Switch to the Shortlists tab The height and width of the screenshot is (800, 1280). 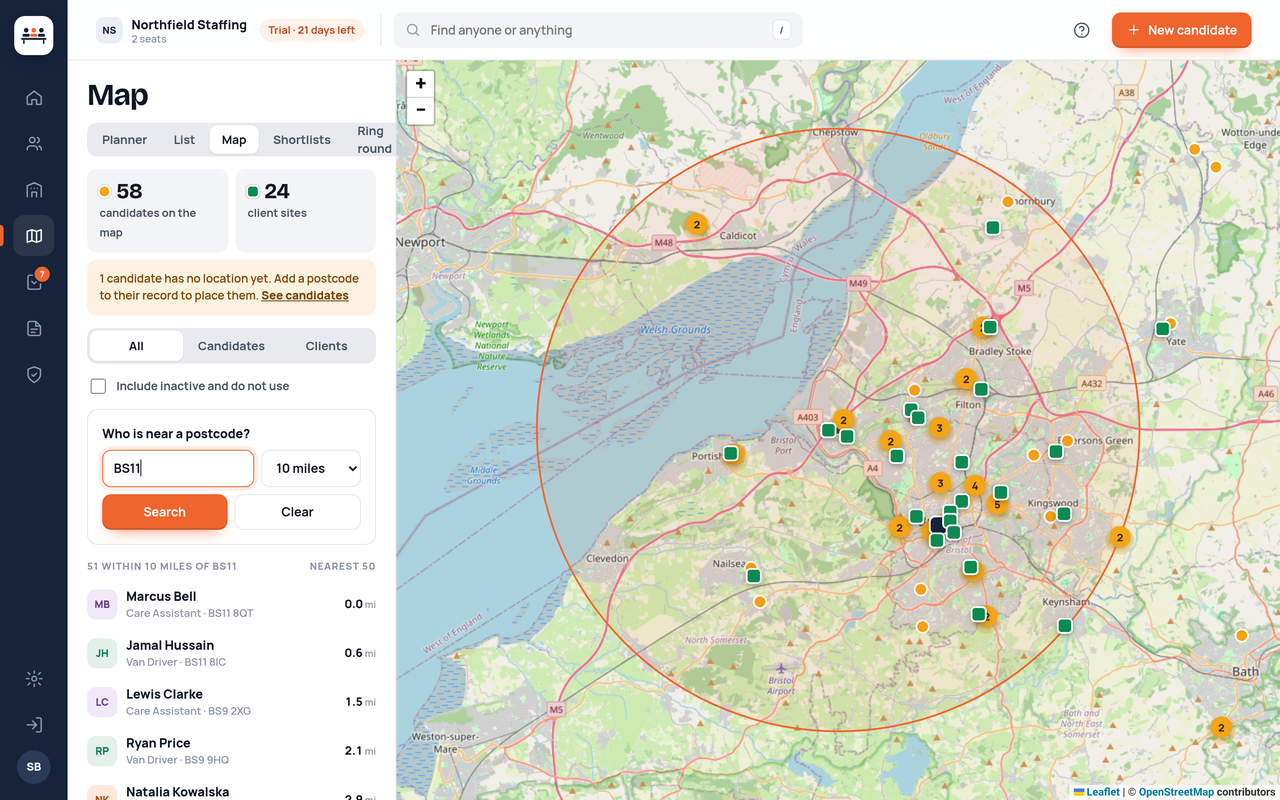[x=302, y=140]
